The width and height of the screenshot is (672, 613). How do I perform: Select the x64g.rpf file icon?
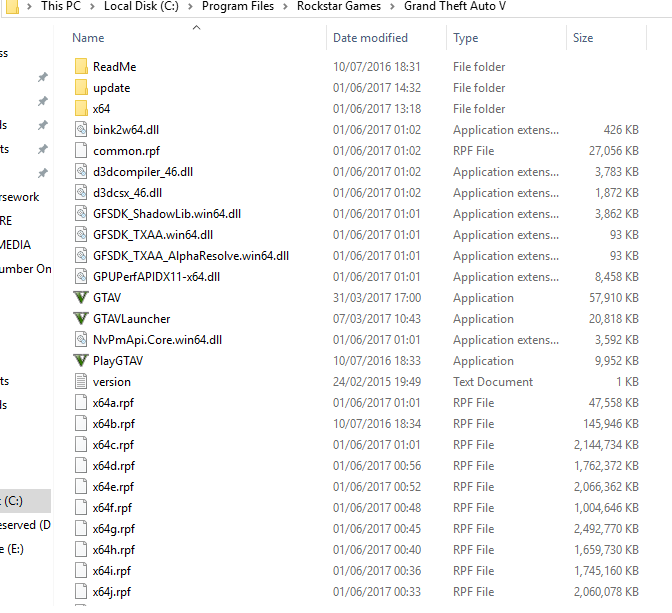(81, 529)
